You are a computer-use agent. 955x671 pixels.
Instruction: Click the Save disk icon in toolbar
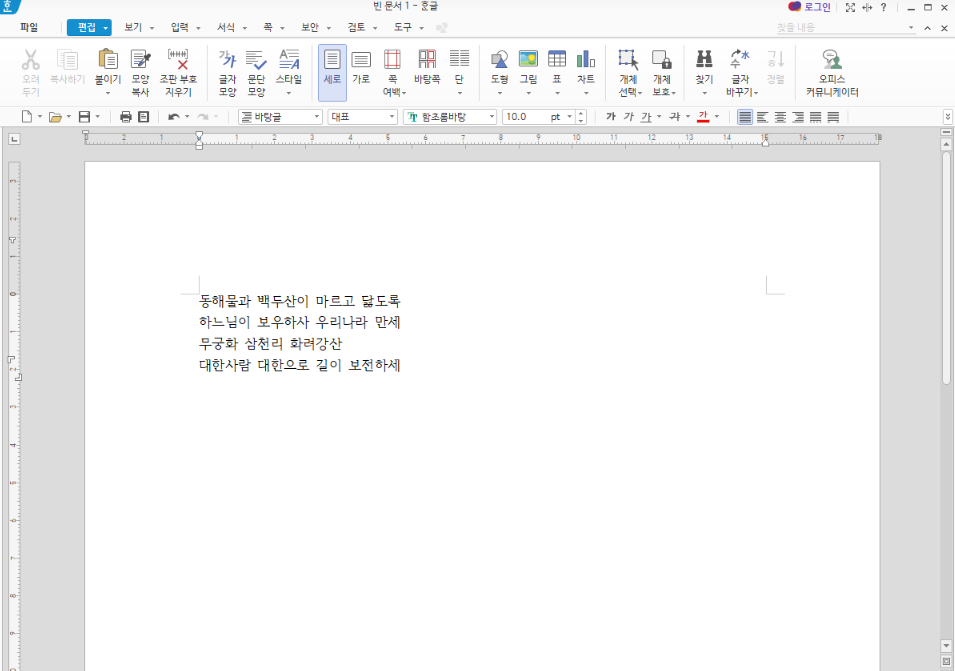click(x=85, y=117)
